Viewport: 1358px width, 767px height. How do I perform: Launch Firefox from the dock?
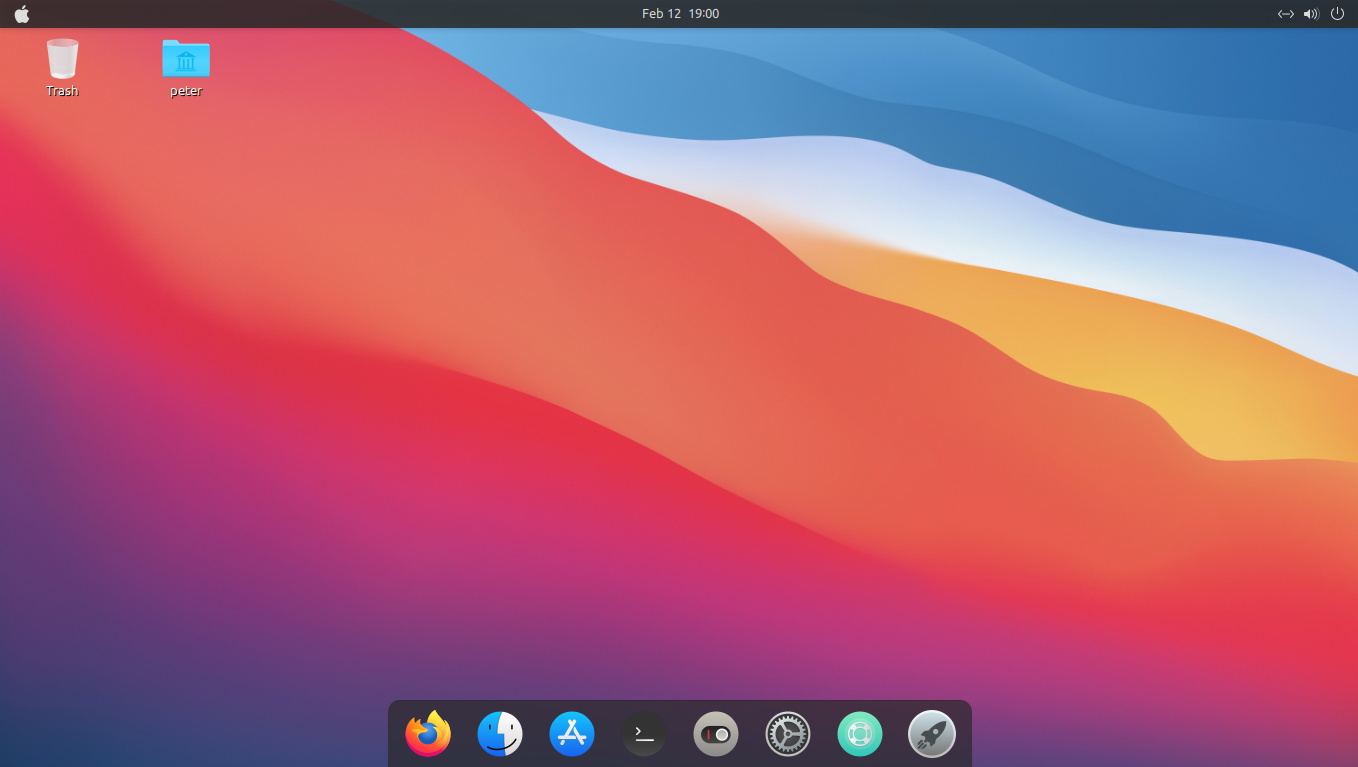coord(427,733)
